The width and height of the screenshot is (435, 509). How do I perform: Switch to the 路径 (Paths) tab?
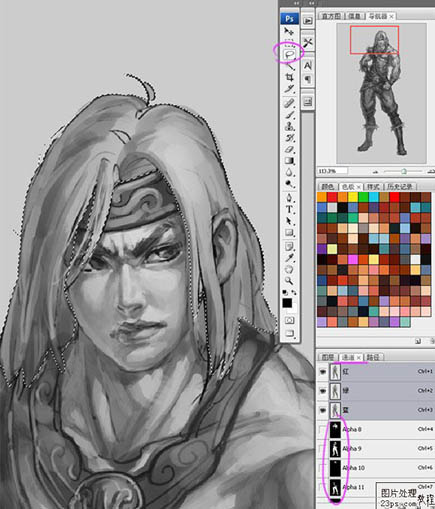point(373,357)
